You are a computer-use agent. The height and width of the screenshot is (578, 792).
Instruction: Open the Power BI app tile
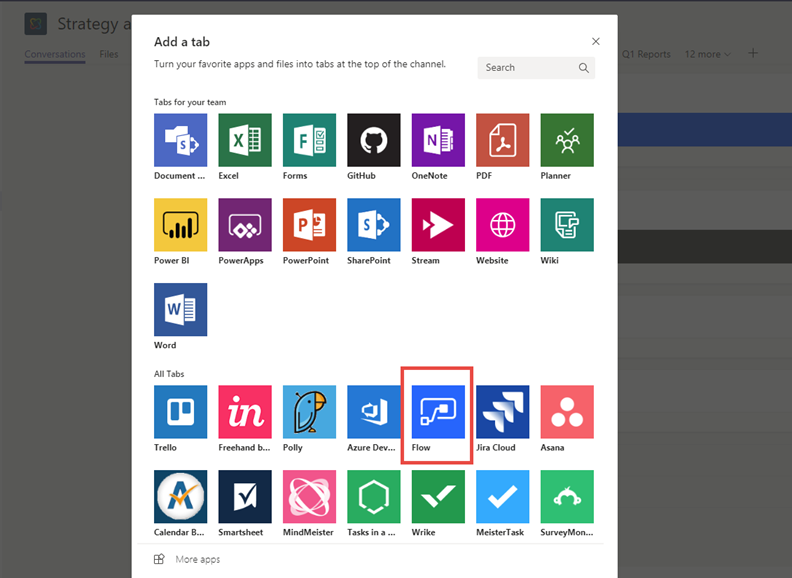point(180,225)
